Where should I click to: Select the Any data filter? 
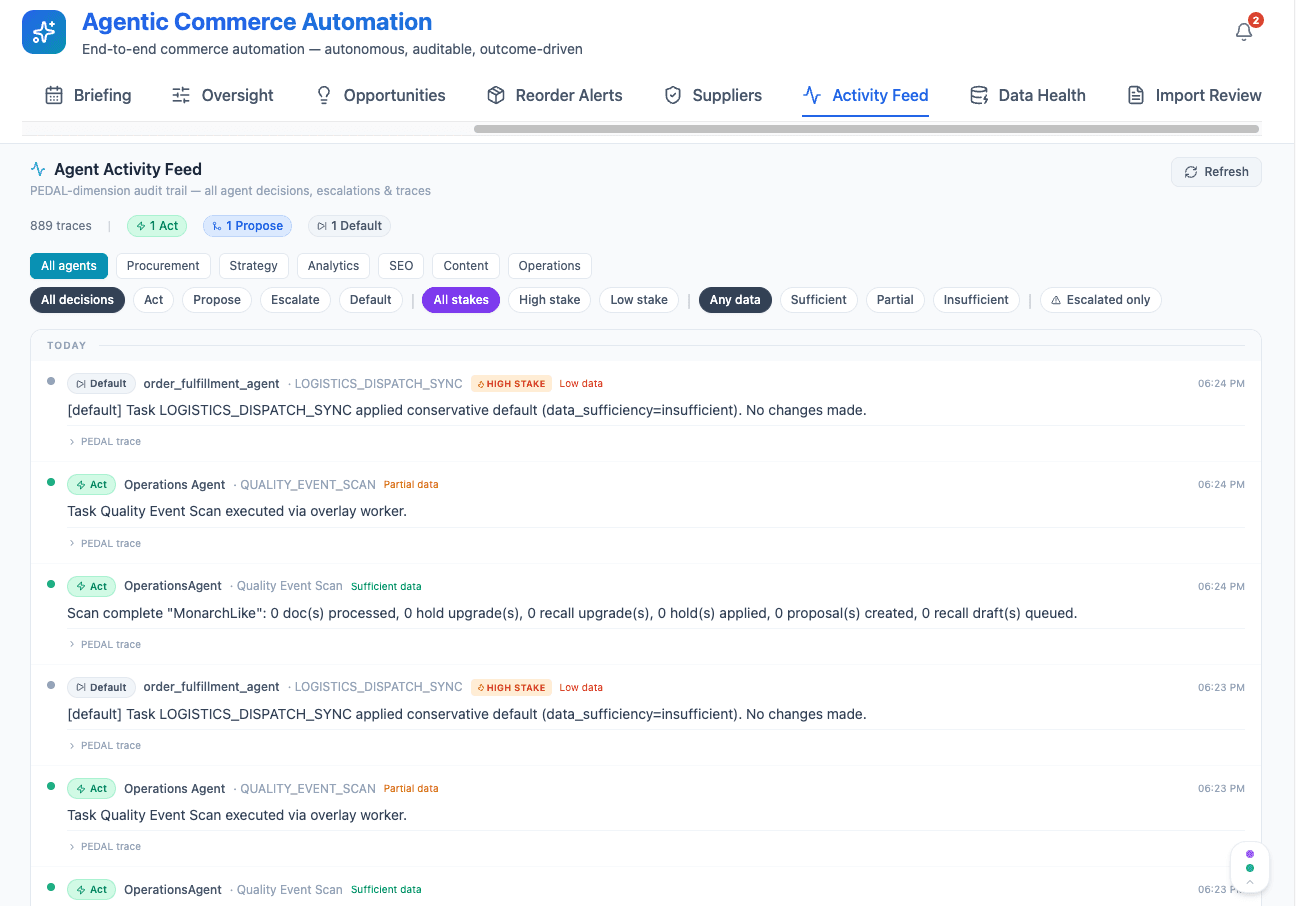pos(735,300)
